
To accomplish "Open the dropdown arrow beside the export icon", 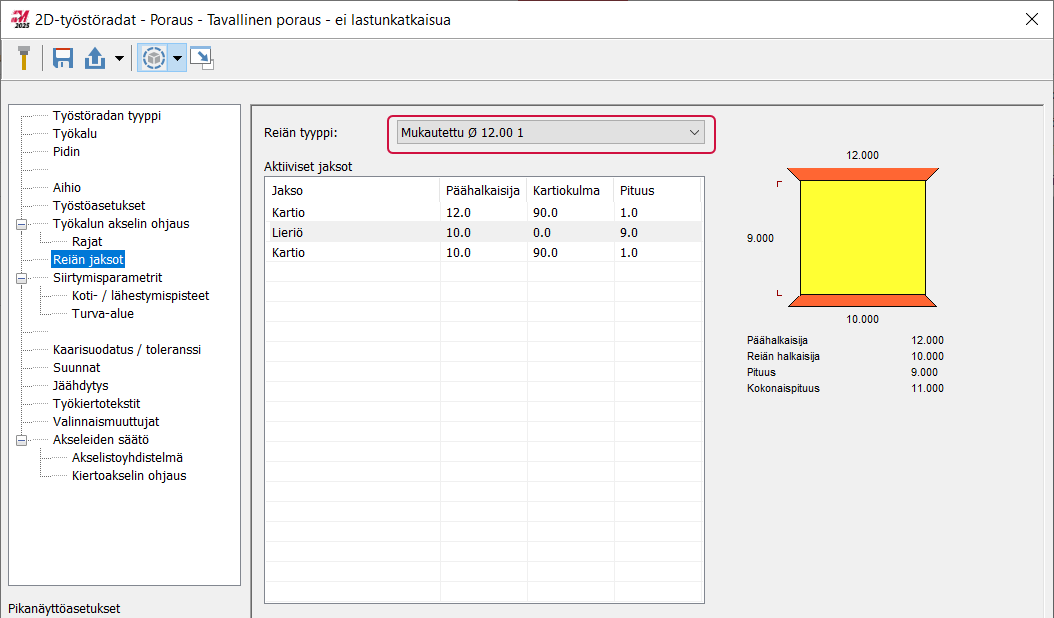I will pyautogui.click(x=119, y=59).
